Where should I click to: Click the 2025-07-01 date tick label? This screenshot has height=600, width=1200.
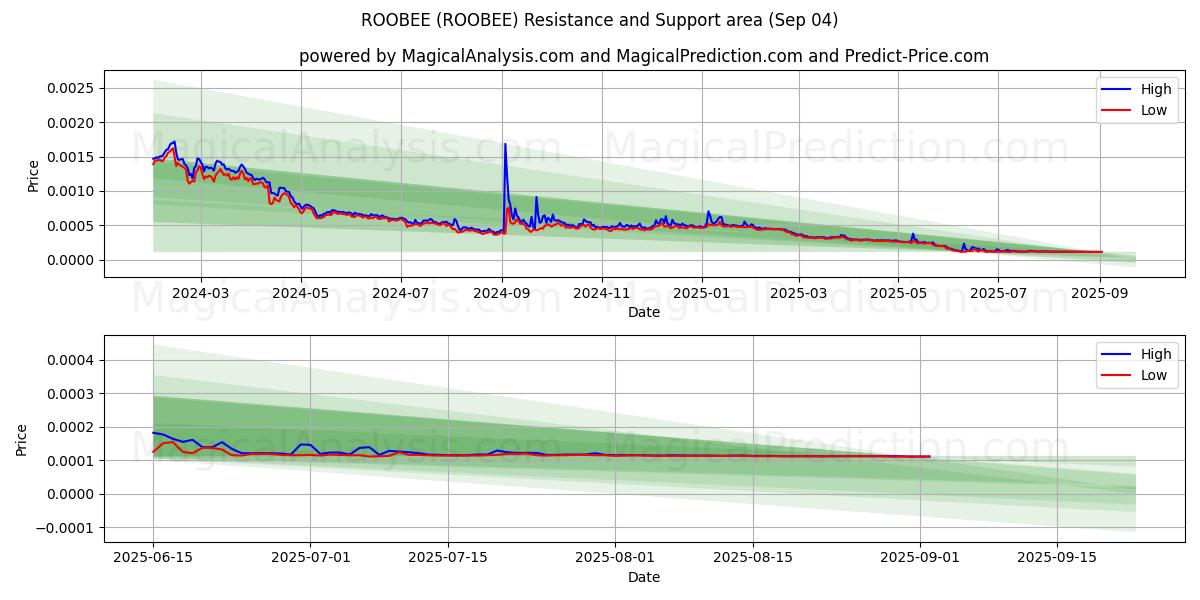click(310, 558)
